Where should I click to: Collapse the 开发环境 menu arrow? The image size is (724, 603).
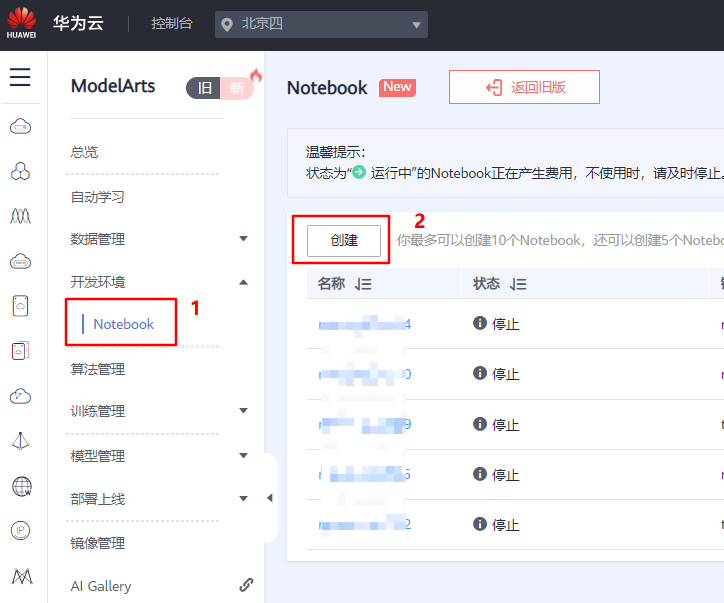pyautogui.click(x=243, y=282)
